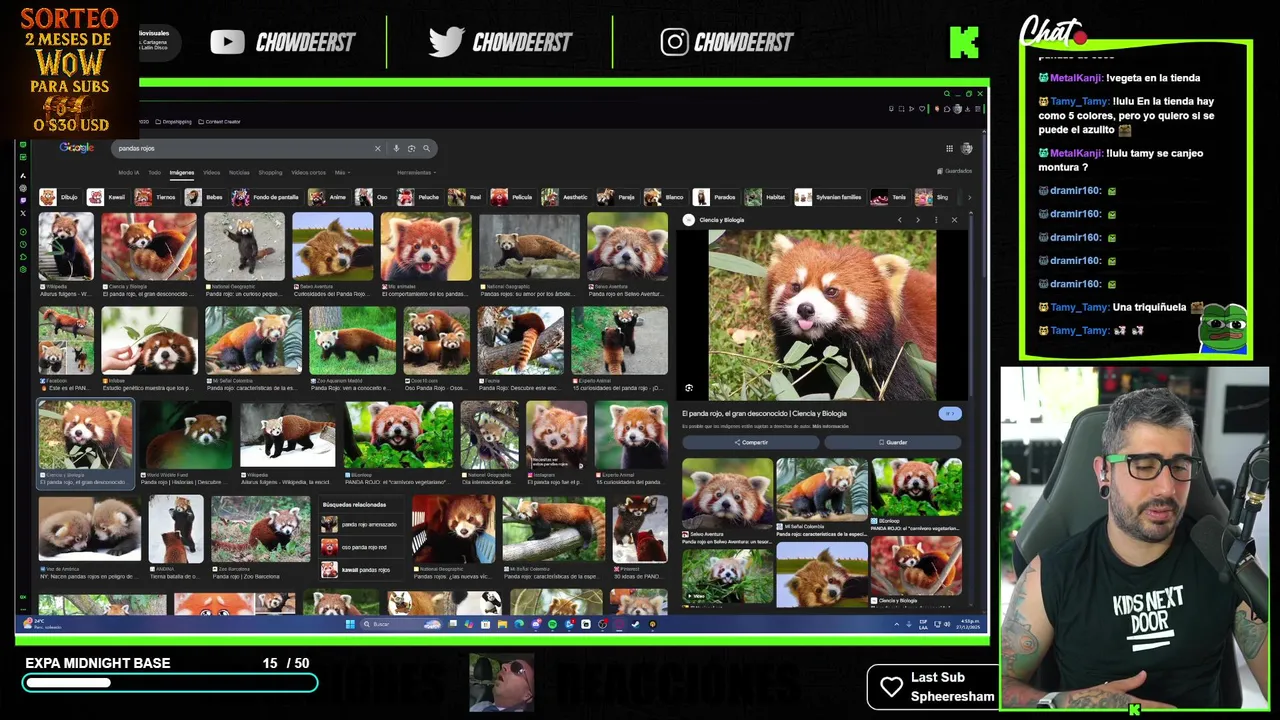Screen dimensions: 1280x720
Task: Open the Dropshipping bookmarks folder
Action: click(174, 122)
